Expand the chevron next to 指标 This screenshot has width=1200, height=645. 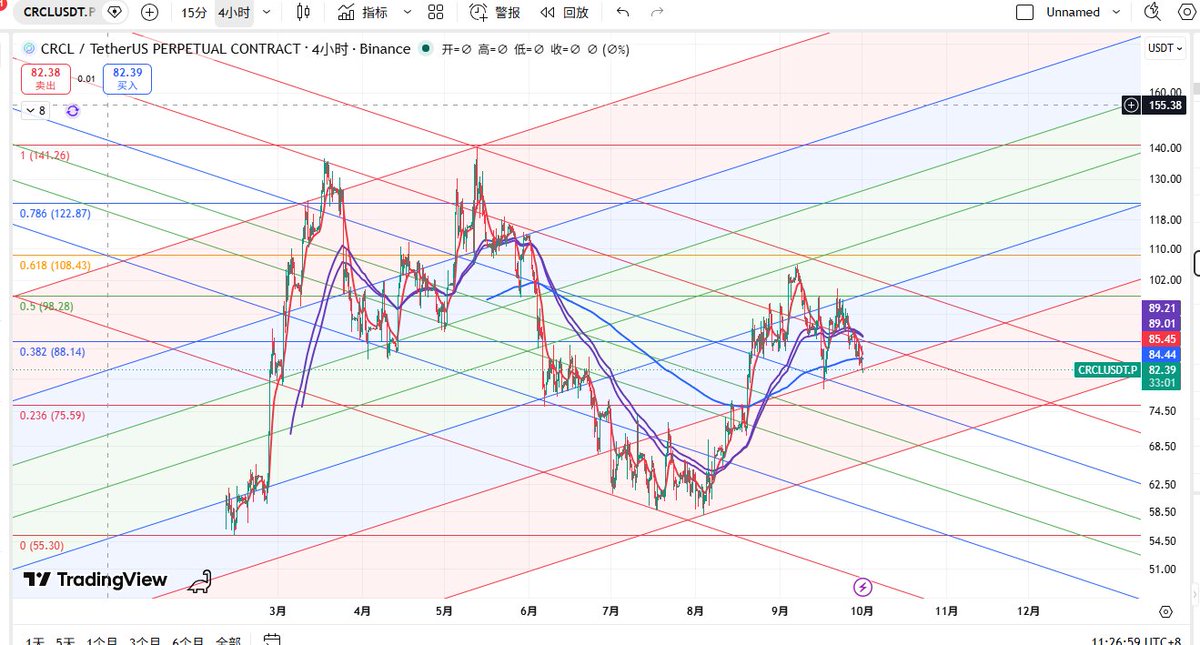click(405, 12)
